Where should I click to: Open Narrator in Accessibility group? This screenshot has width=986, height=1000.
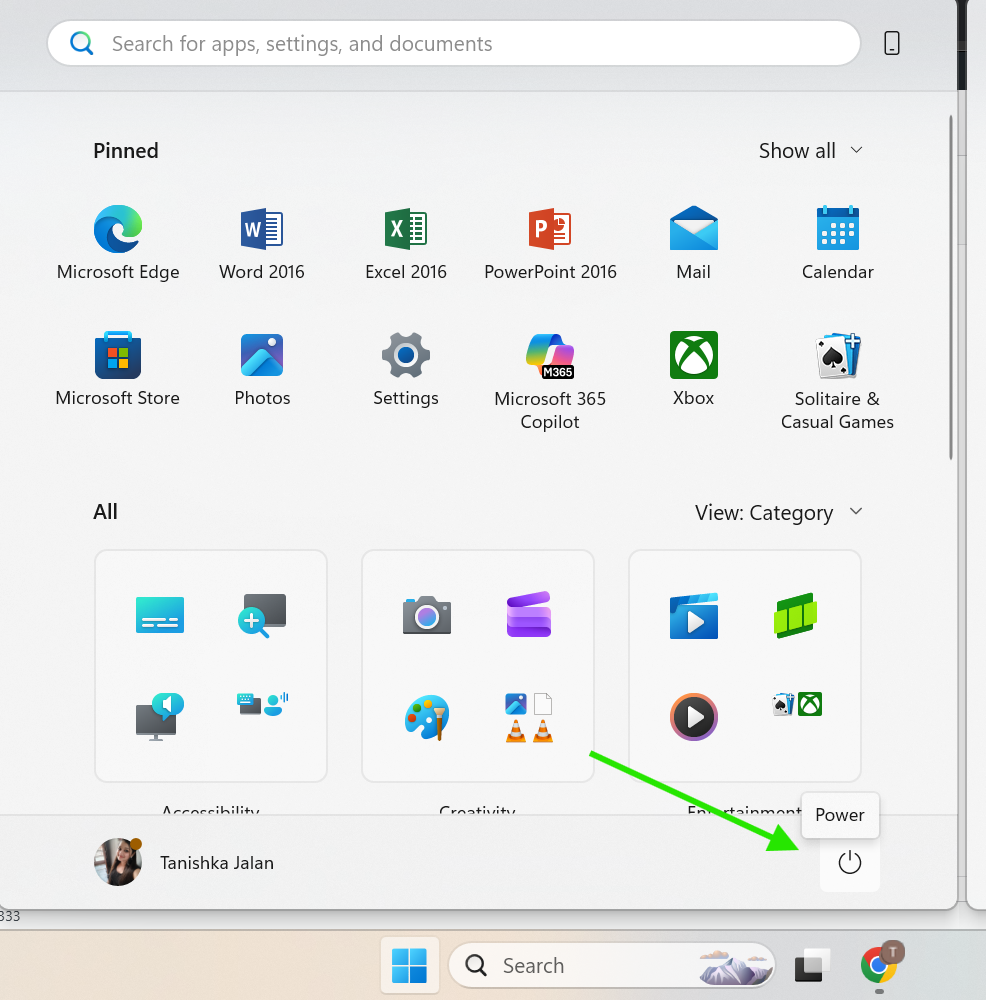coord(159,716)
